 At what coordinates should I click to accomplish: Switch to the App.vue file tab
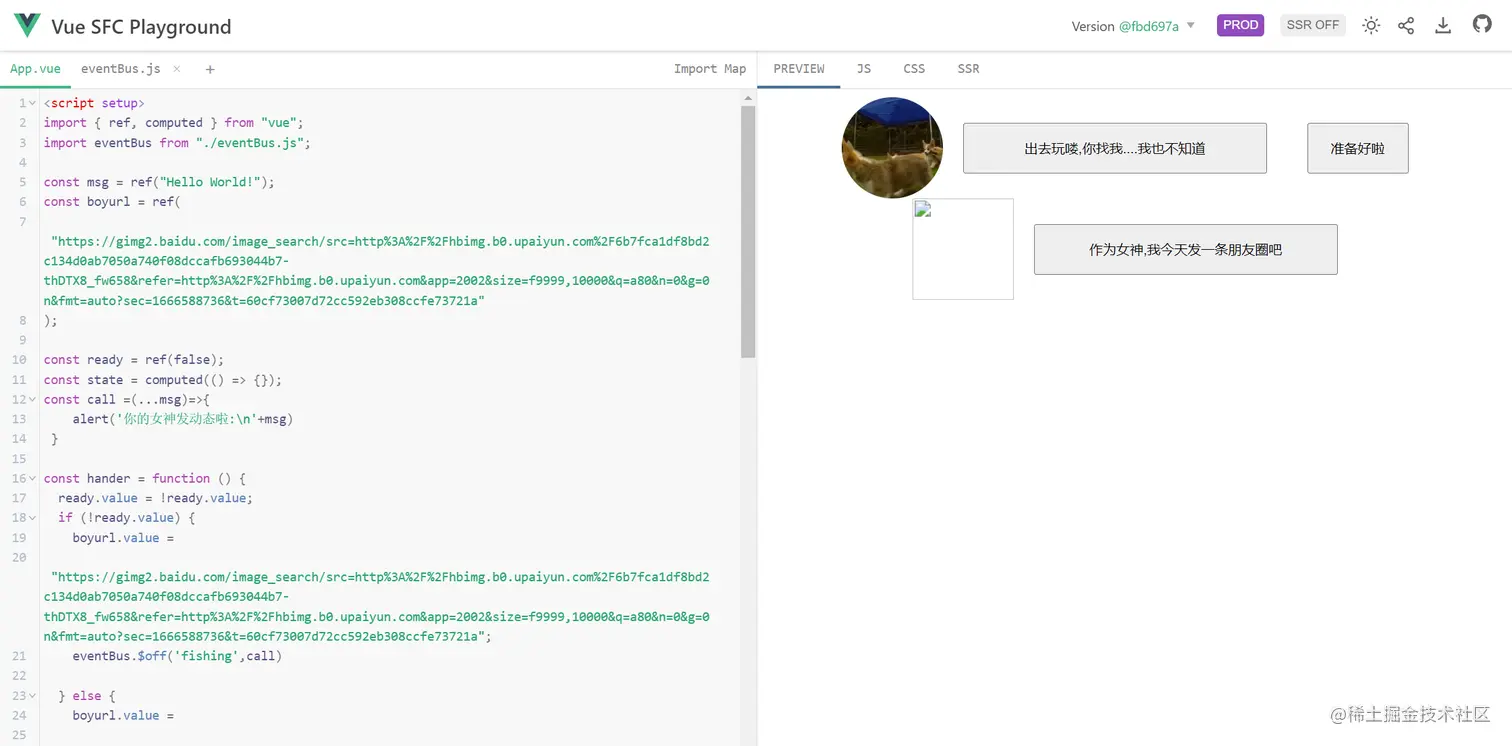tap(35, 69)
